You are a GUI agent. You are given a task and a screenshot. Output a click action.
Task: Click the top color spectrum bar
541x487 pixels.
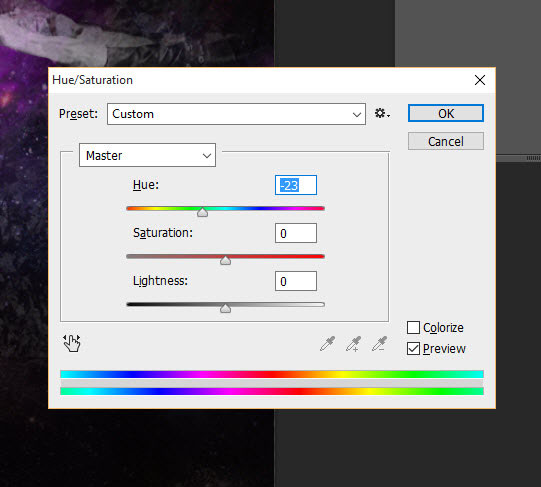pyautogui.click(x=272, y=374)
